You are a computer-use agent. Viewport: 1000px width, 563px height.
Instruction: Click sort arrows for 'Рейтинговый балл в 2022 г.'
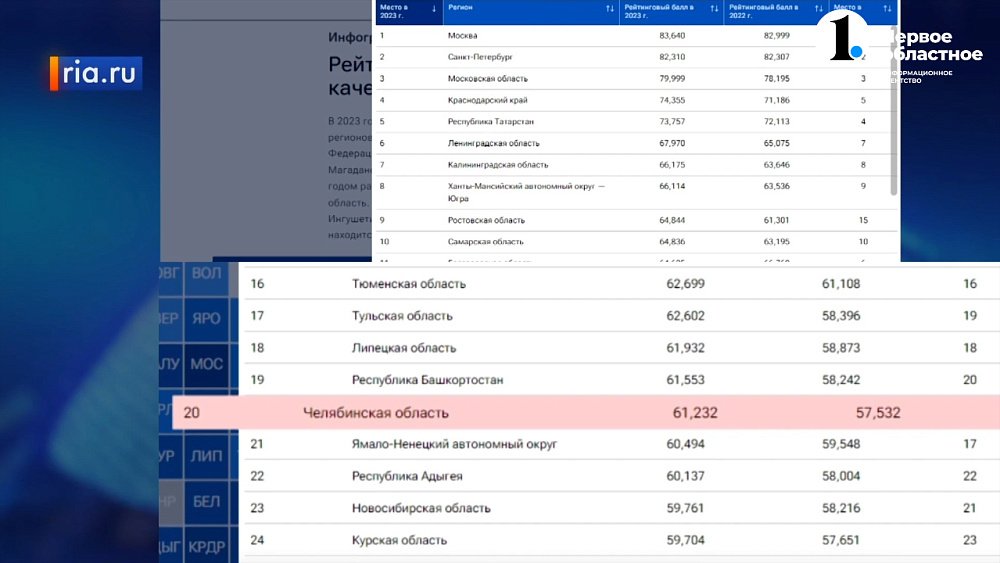pos(818,9)
